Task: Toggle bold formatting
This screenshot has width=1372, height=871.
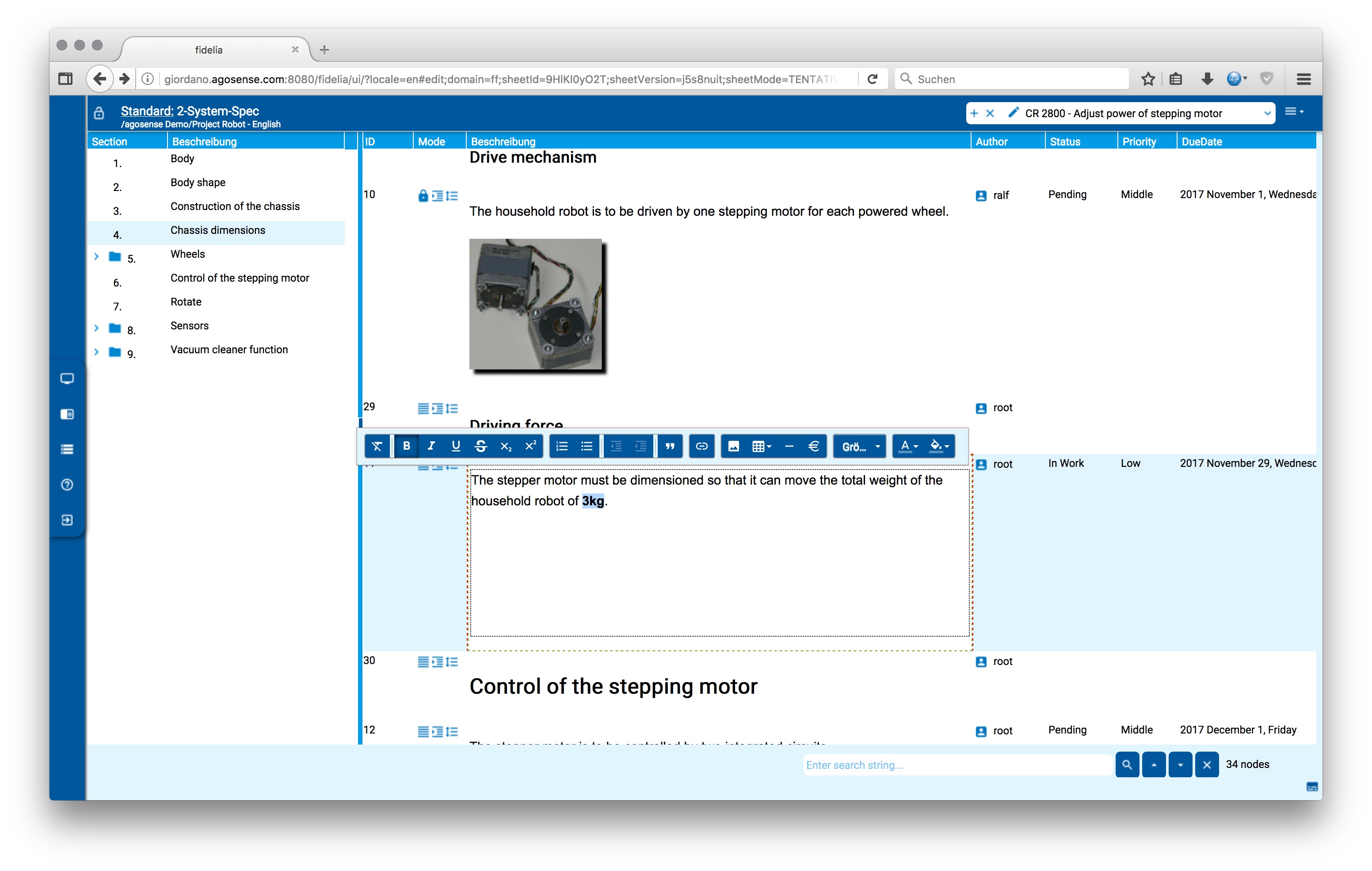Action: click(406, 446)
